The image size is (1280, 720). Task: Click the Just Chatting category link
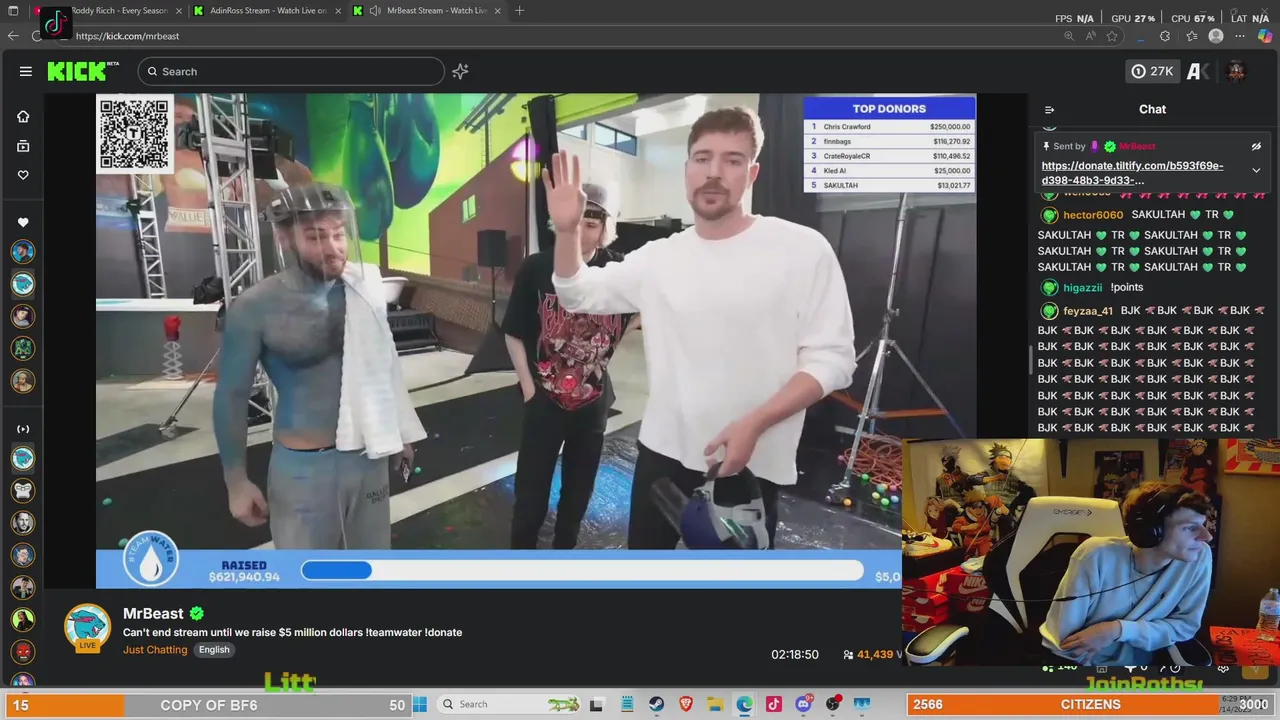[x=155, y=650]
